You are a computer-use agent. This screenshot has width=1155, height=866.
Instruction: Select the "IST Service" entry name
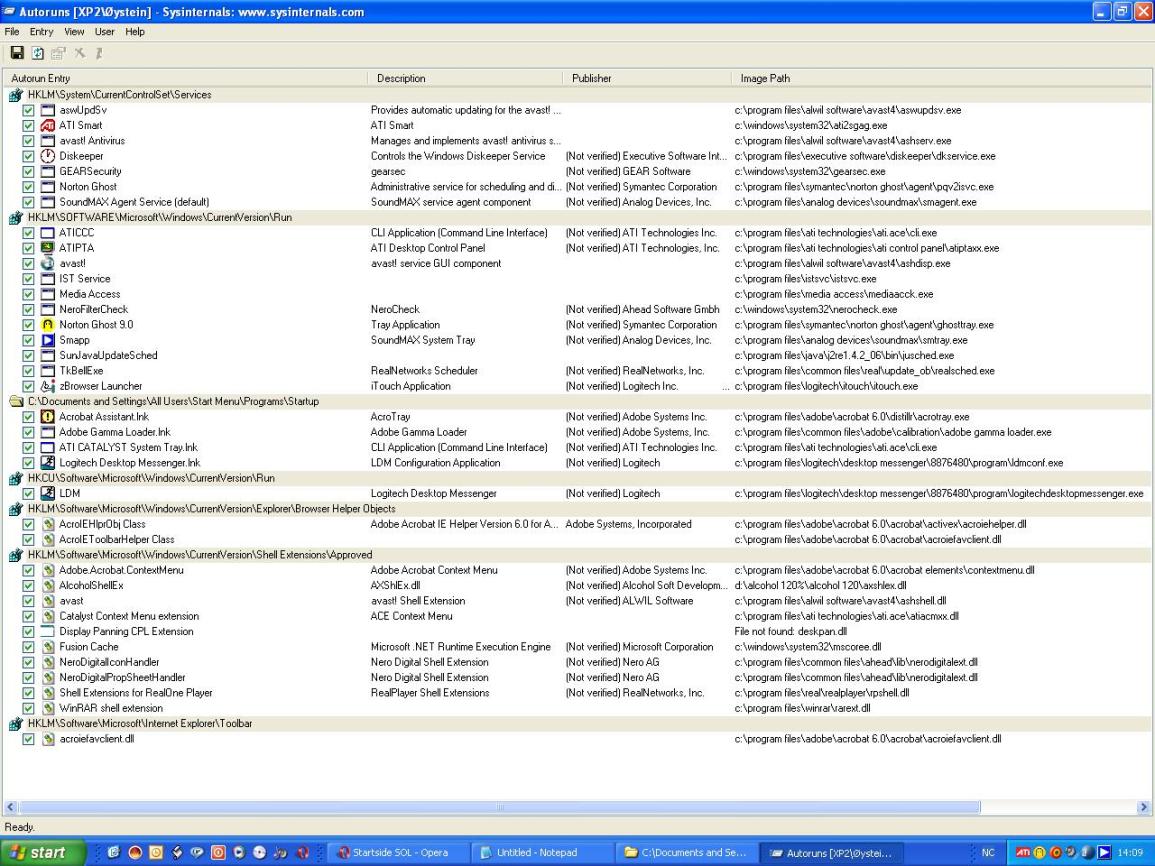tap(85, 279)
